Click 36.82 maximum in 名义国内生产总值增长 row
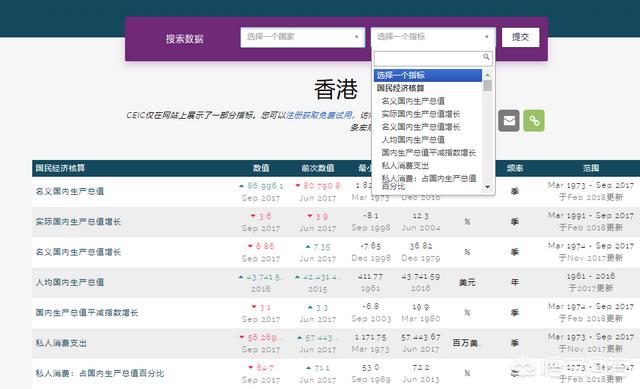Screen dimensions: 640x389 coord(420,246)
